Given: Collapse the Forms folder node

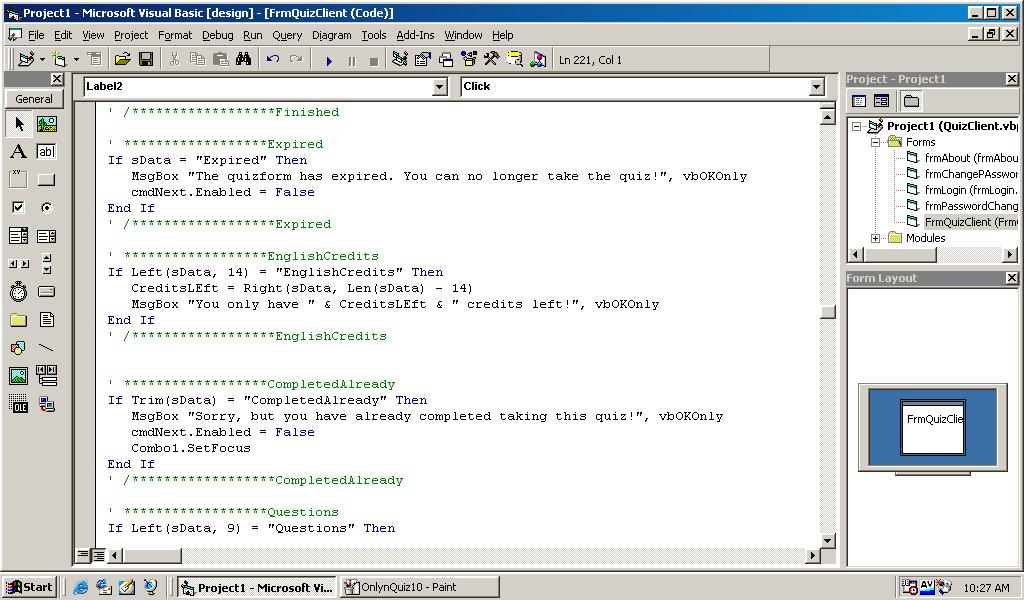Looking at the screenshot, I should (875, 142).
